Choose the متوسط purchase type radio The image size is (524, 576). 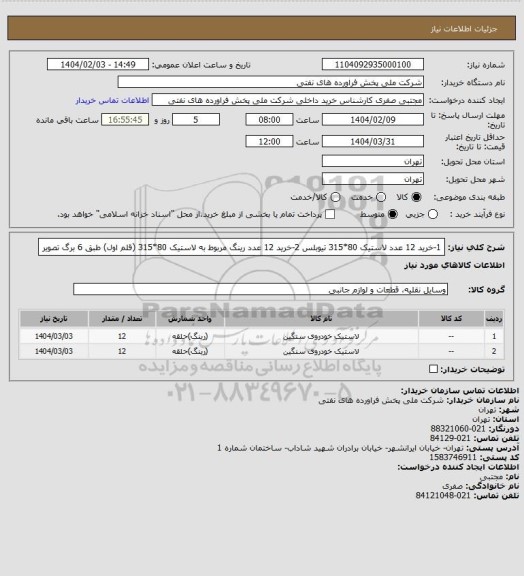click(x=393, y=214)
